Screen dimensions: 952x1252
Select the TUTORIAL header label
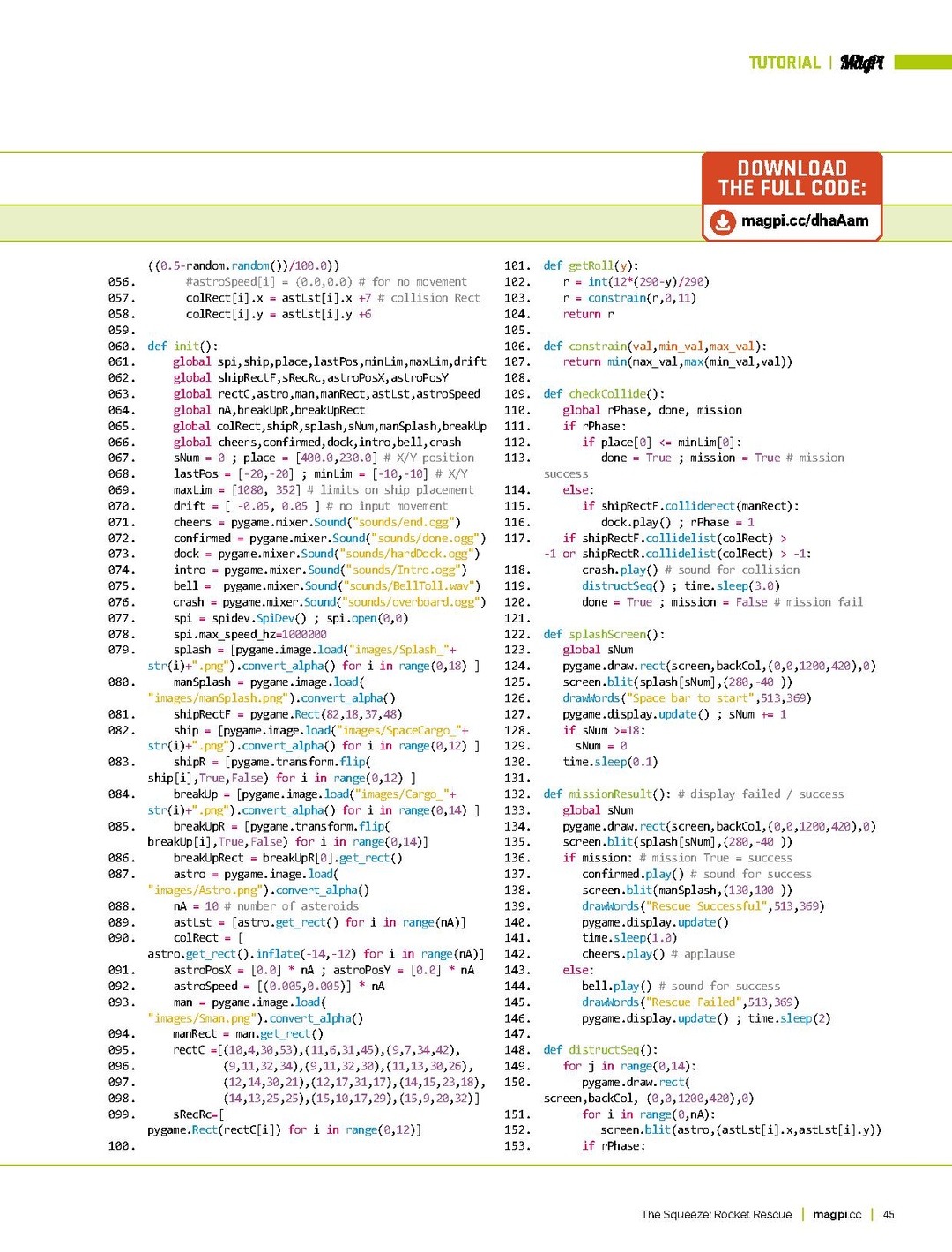(x=784, y=63)
